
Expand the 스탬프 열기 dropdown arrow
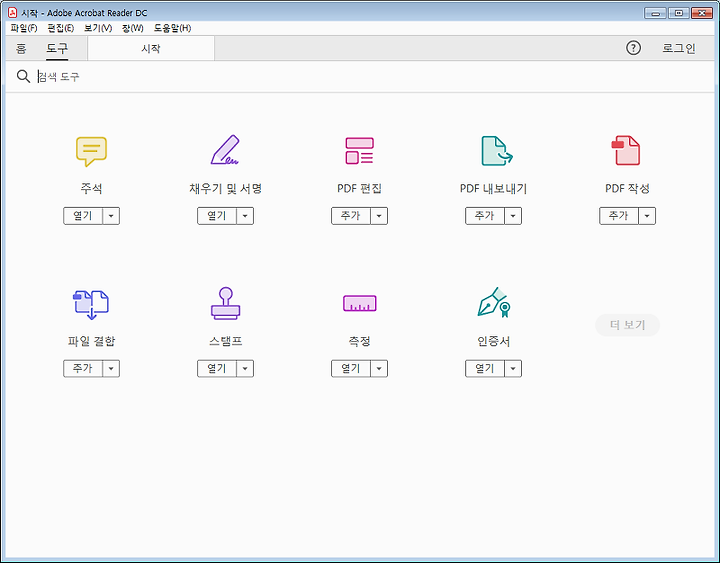point(245,368)
